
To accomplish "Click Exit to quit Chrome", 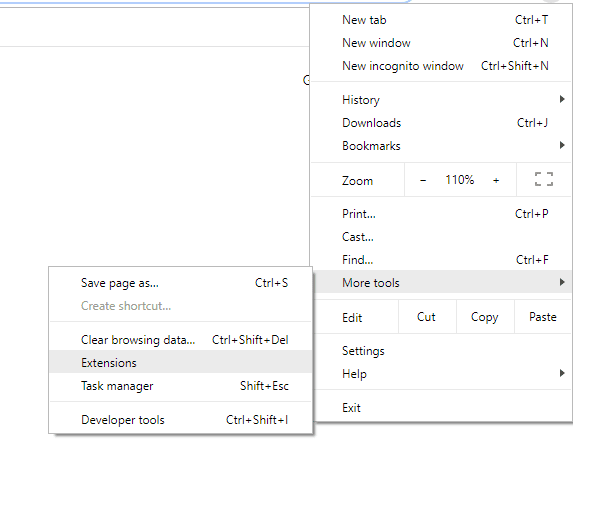I will tap(441, 408).
